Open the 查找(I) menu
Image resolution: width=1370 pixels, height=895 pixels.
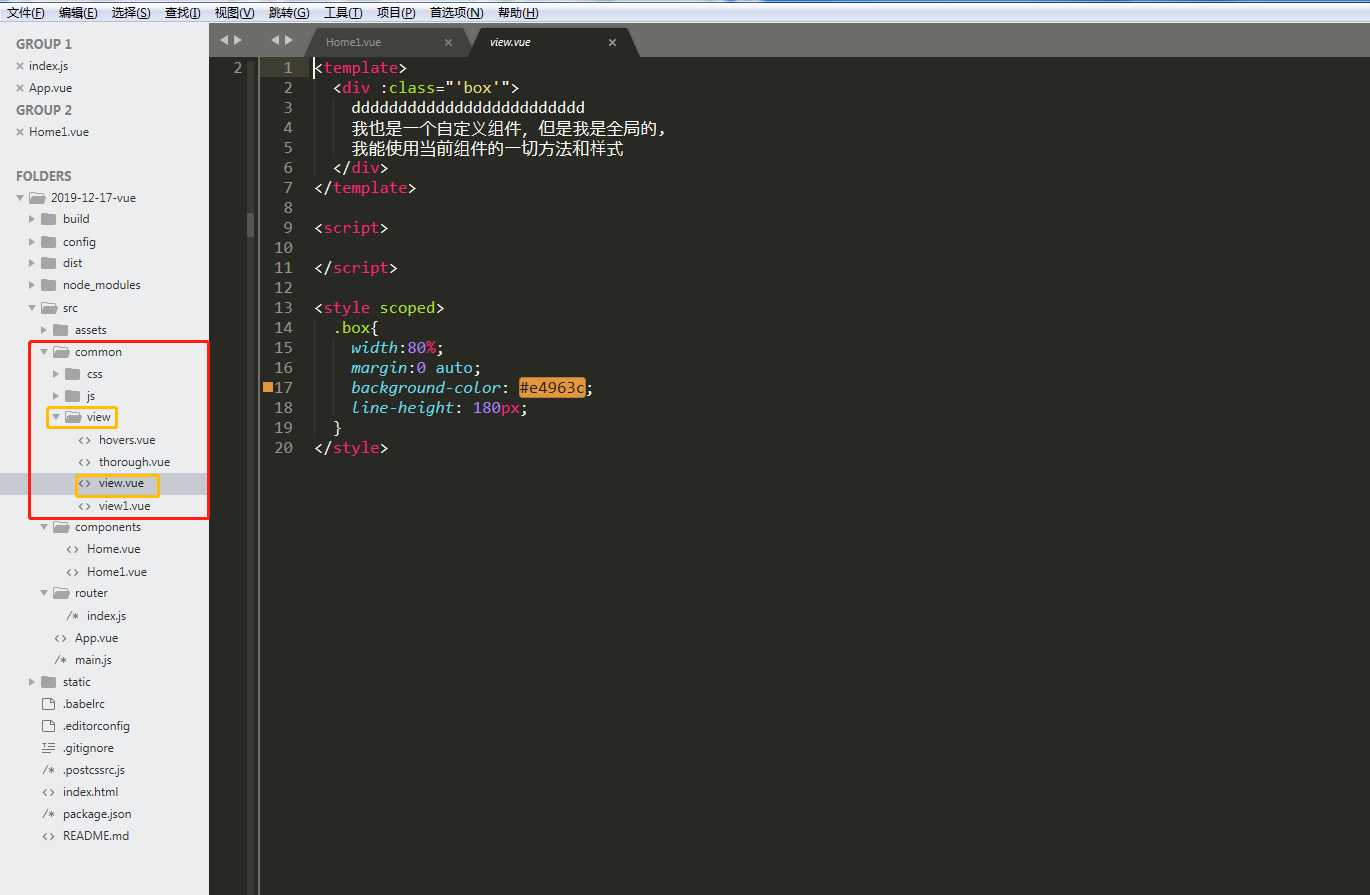click(x=183, y=12)
